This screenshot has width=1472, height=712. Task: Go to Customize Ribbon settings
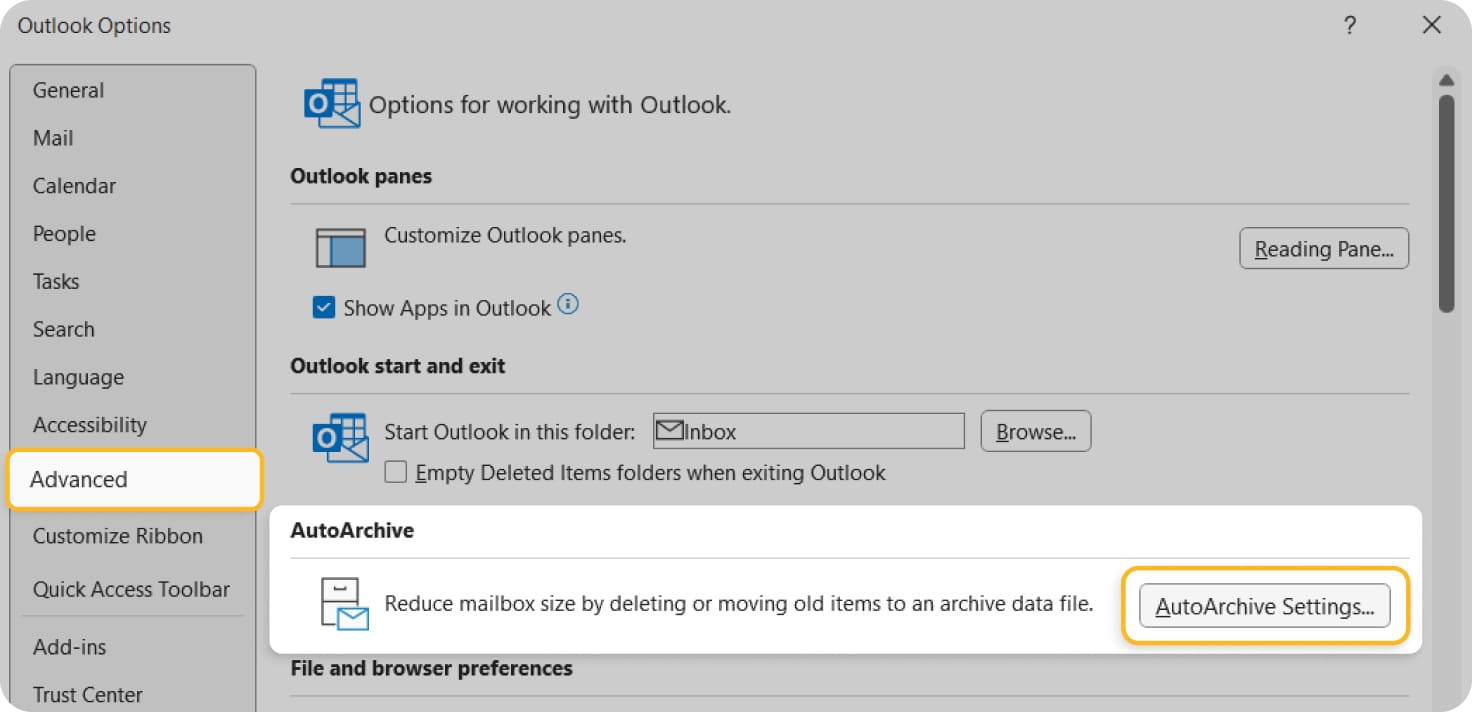[117, 536]
